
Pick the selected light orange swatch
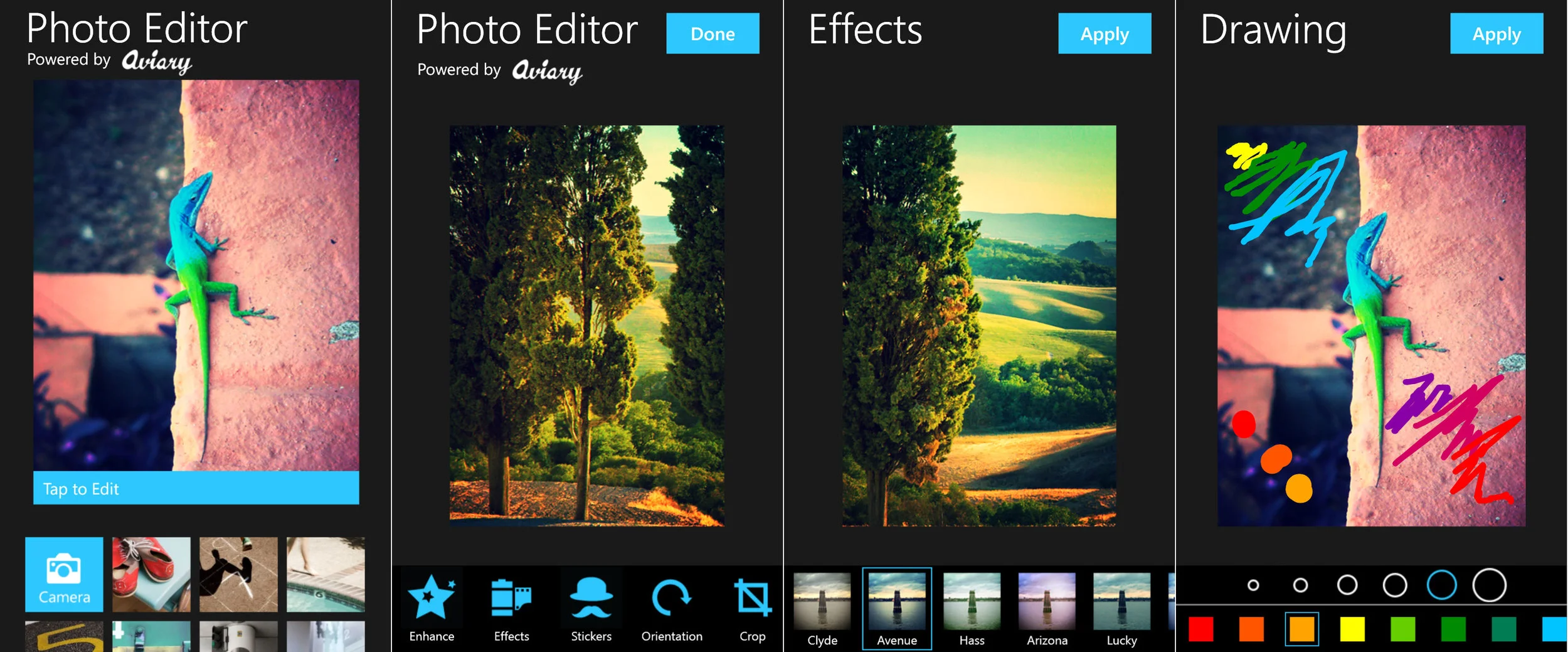1302,629
